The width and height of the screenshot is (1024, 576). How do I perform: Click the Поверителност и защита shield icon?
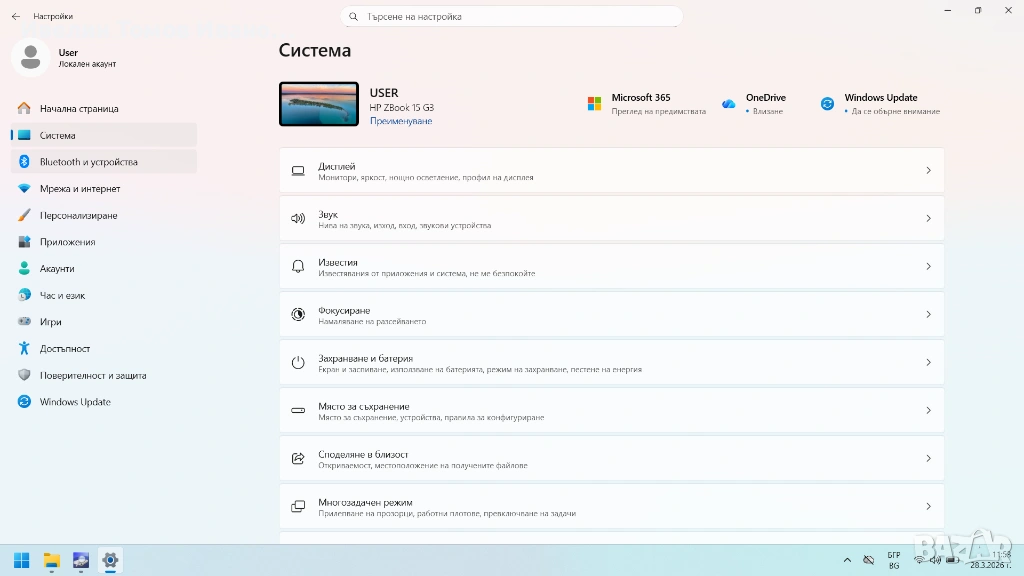[24, 375]
